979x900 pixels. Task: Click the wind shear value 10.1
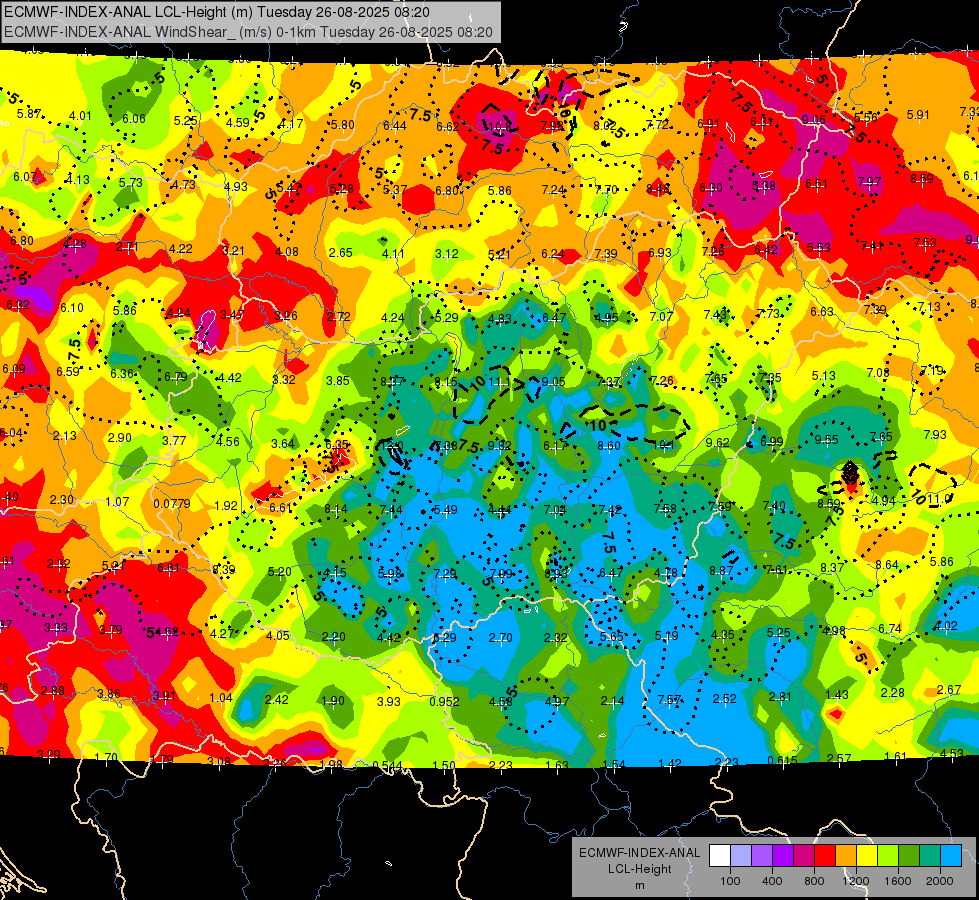[x=664, y=445]
